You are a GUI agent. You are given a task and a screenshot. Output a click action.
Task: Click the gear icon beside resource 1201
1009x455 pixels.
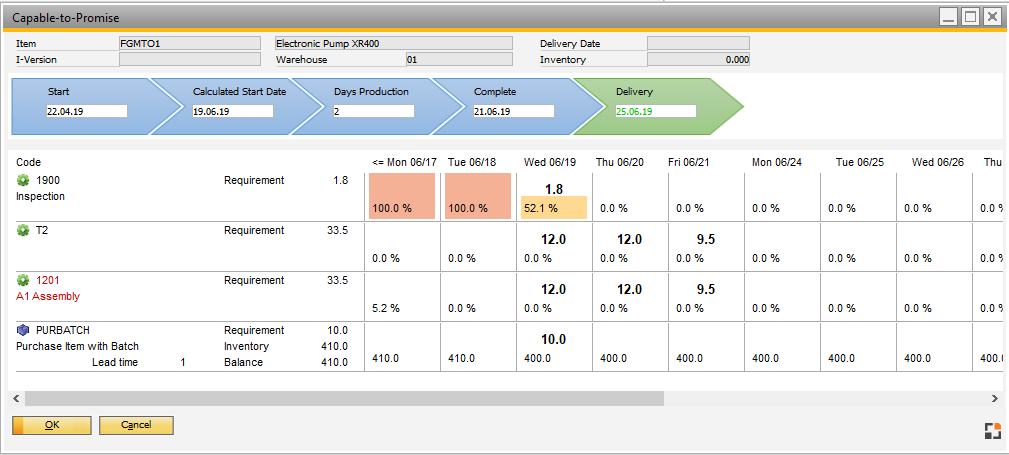23,280
